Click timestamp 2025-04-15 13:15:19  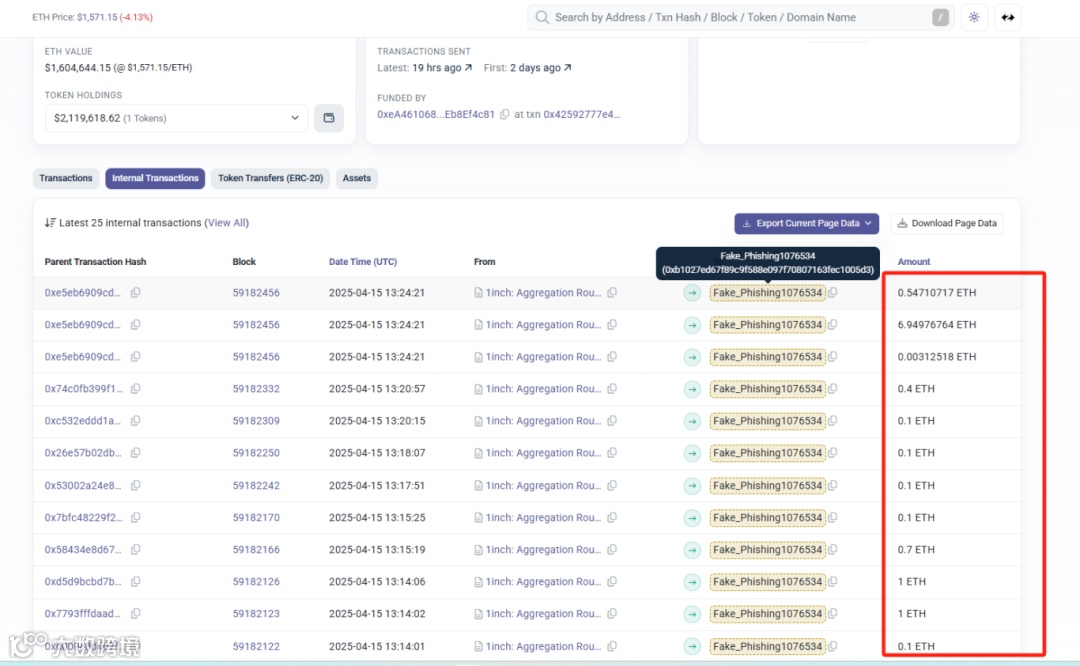(377, 550)
